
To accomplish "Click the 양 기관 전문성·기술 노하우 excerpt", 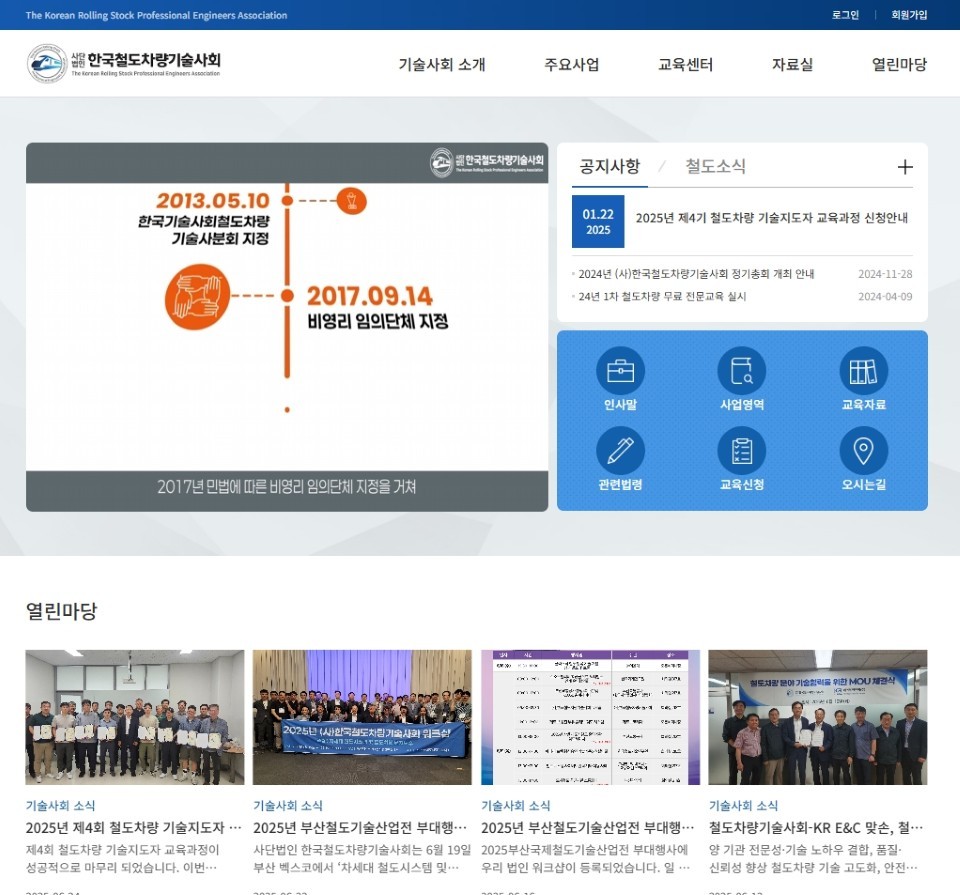I will [x=813, y=858].
